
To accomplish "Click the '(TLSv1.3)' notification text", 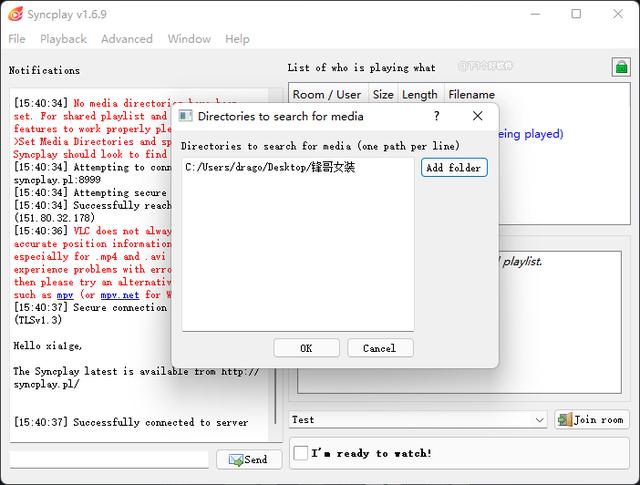I will click(38, 320).
